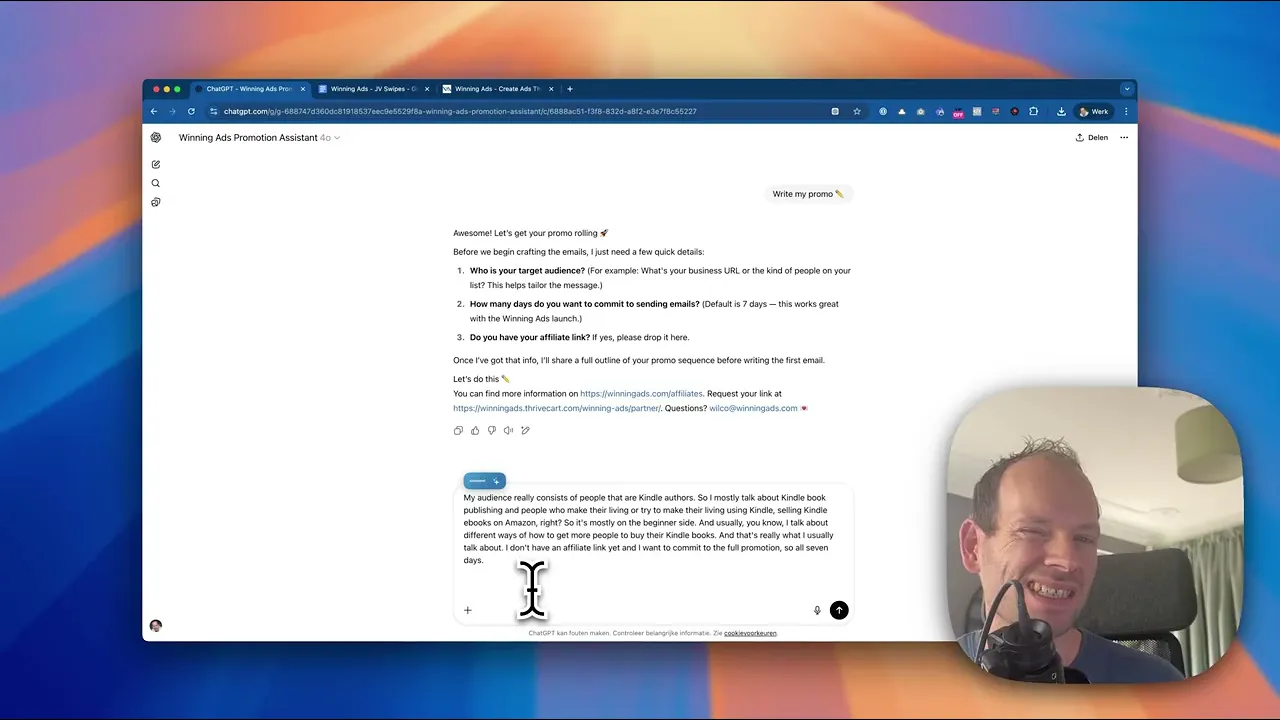Give the response a thumbs up
Viewport: 1280px width, 720px height.
(x=475, y=431)
